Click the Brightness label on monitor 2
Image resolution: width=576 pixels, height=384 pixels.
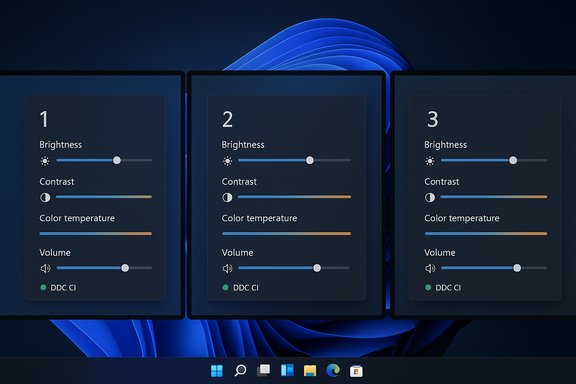point(243,145)
